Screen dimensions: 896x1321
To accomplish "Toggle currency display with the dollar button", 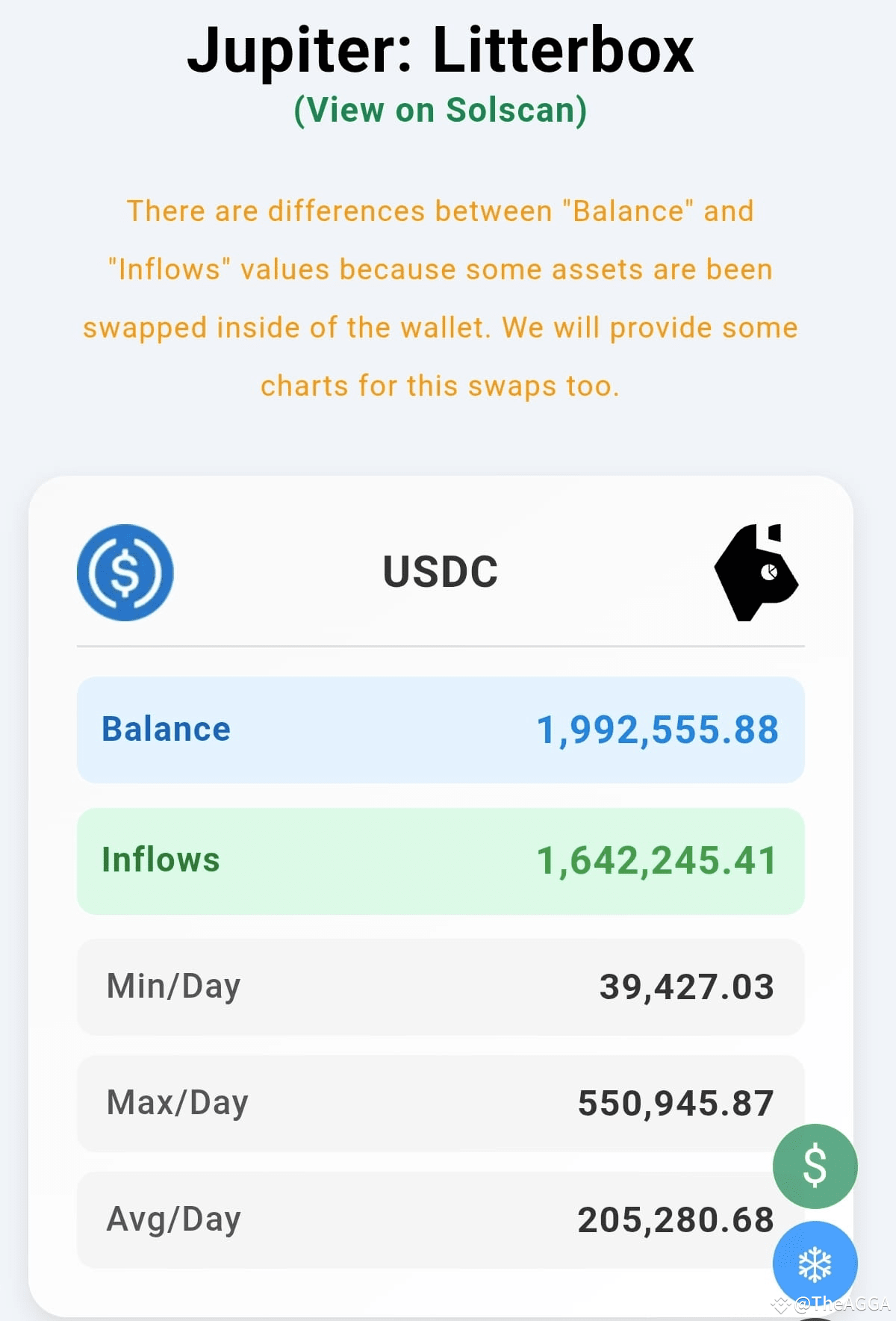I will click(x=816, y=1166).
